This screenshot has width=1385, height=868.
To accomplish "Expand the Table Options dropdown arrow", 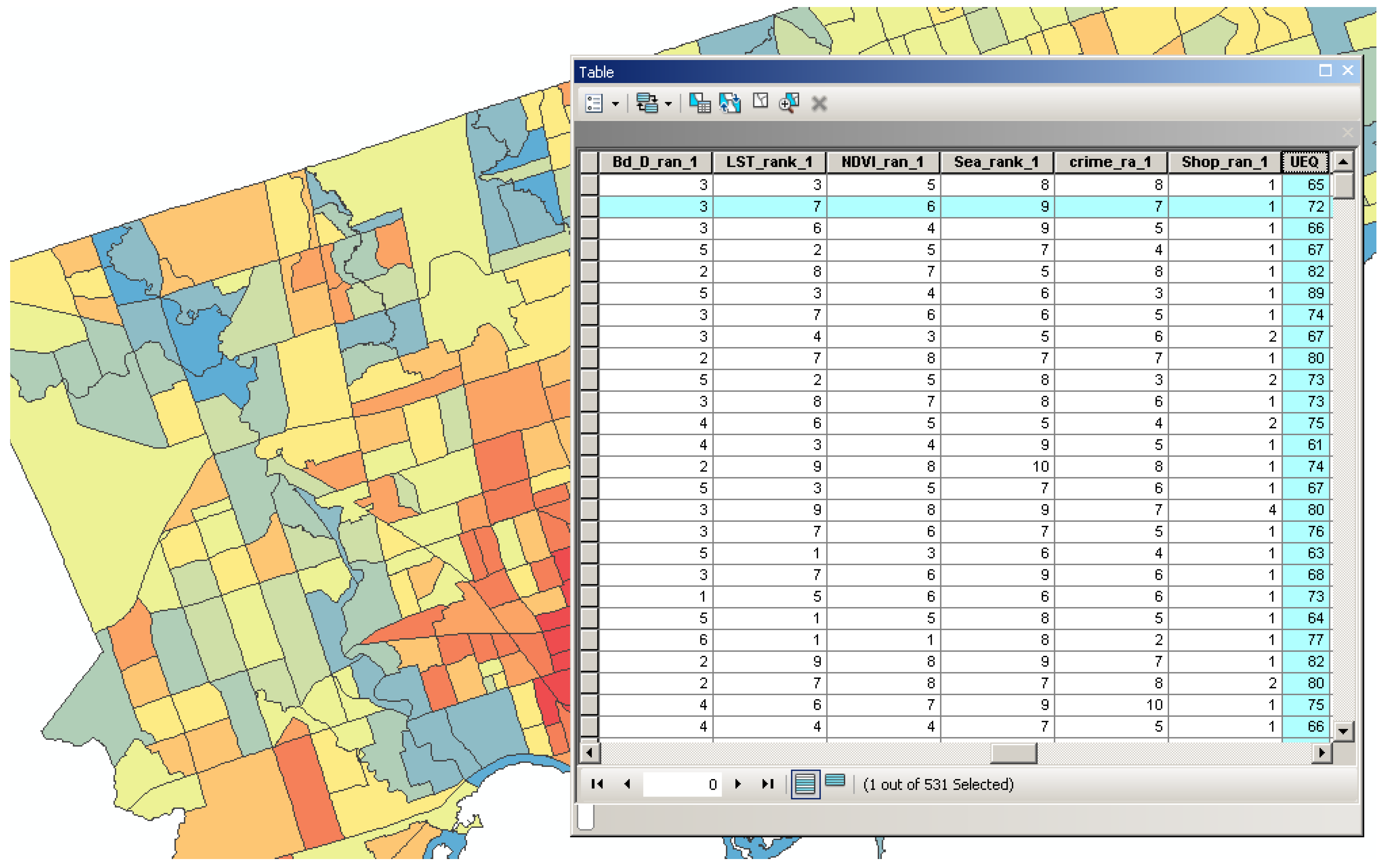I will (615, 104).
